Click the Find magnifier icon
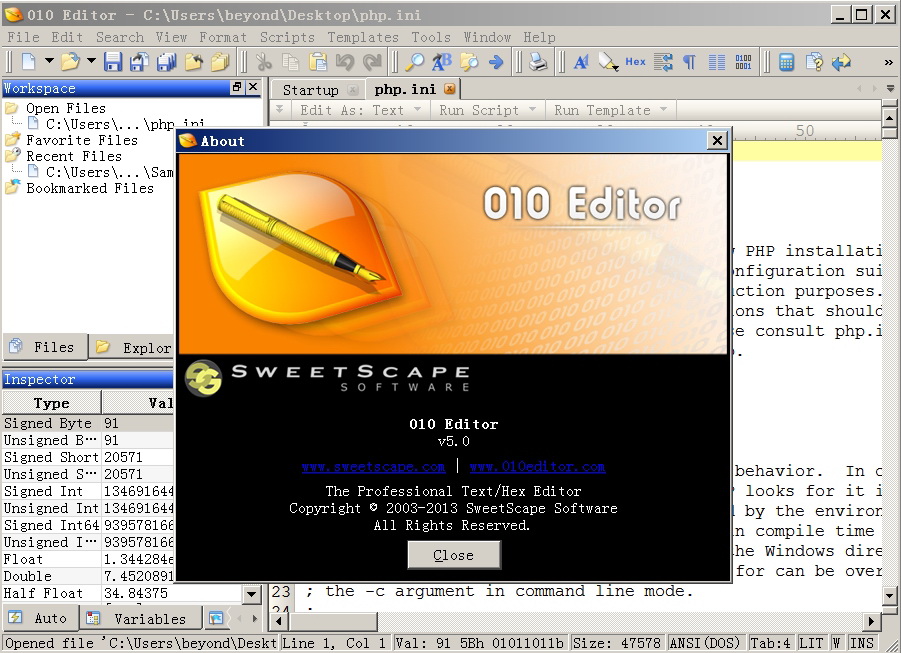Viewport: 901px width, 653px height. pyautogui.click(x=414, y=62)
